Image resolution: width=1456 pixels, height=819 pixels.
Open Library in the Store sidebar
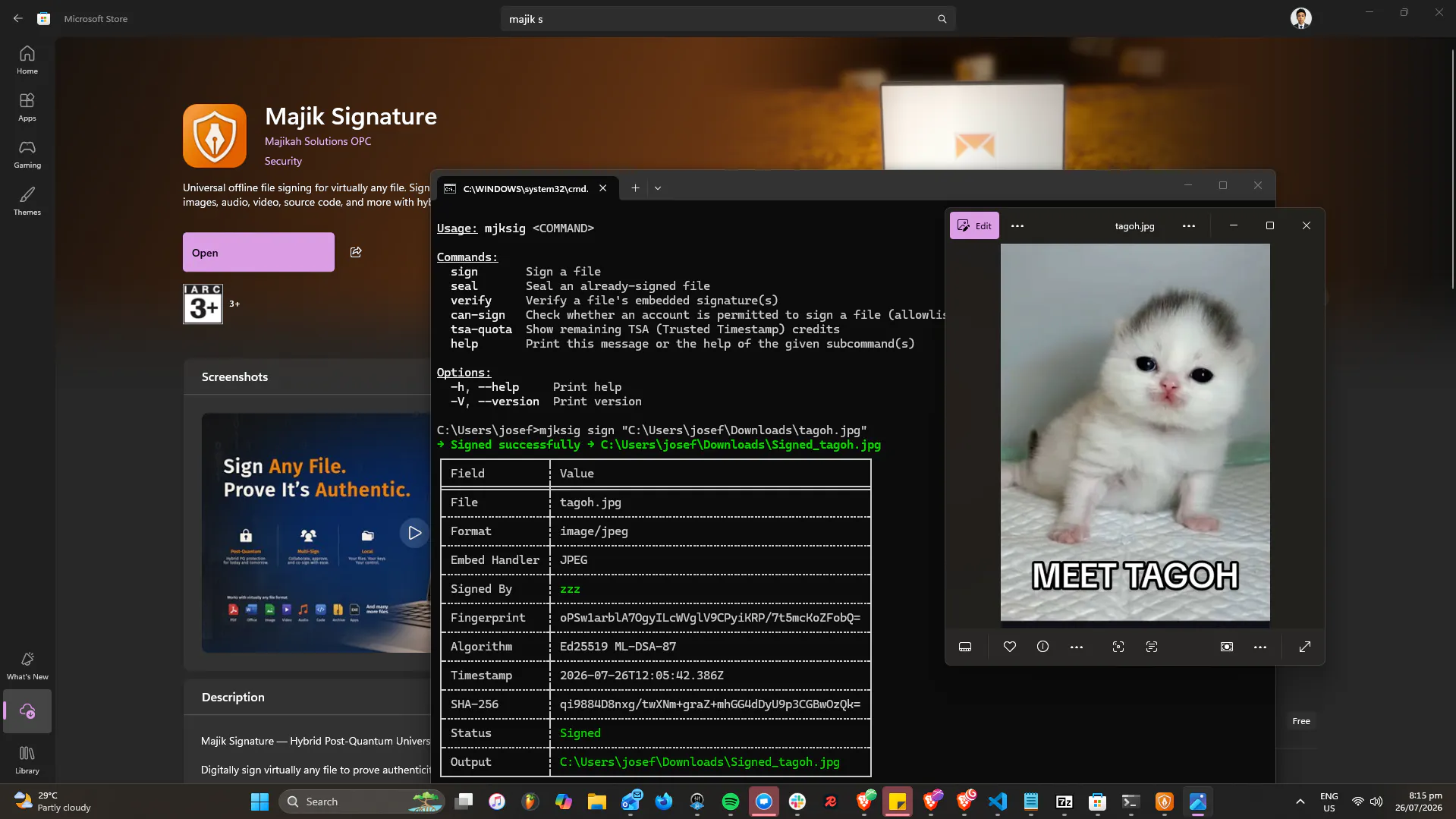click(27, 760)
